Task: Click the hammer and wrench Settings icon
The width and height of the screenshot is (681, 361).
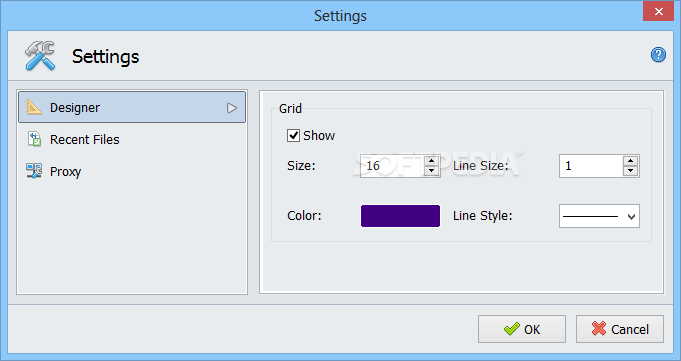Action: coord(40,56)
